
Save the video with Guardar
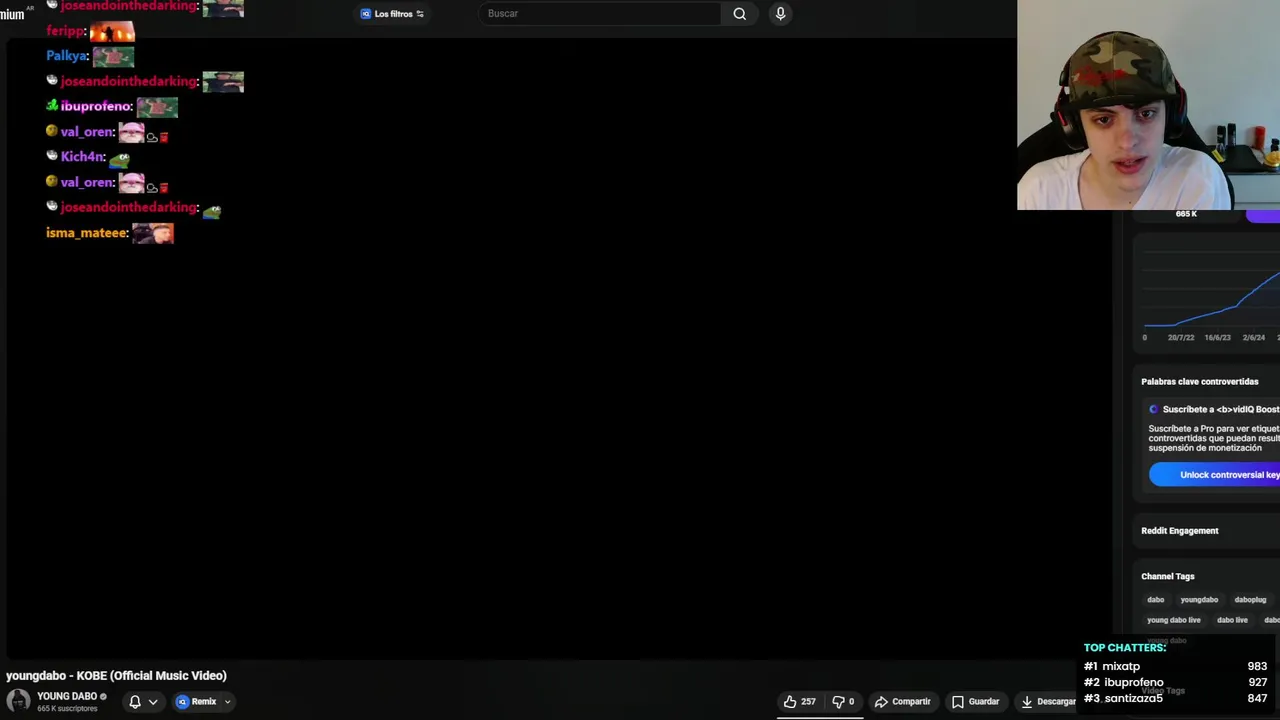pos(976,702)
